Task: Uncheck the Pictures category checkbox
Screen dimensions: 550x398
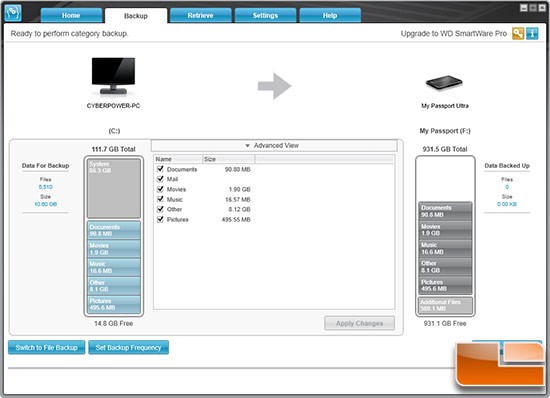Action: click(160, 219)
